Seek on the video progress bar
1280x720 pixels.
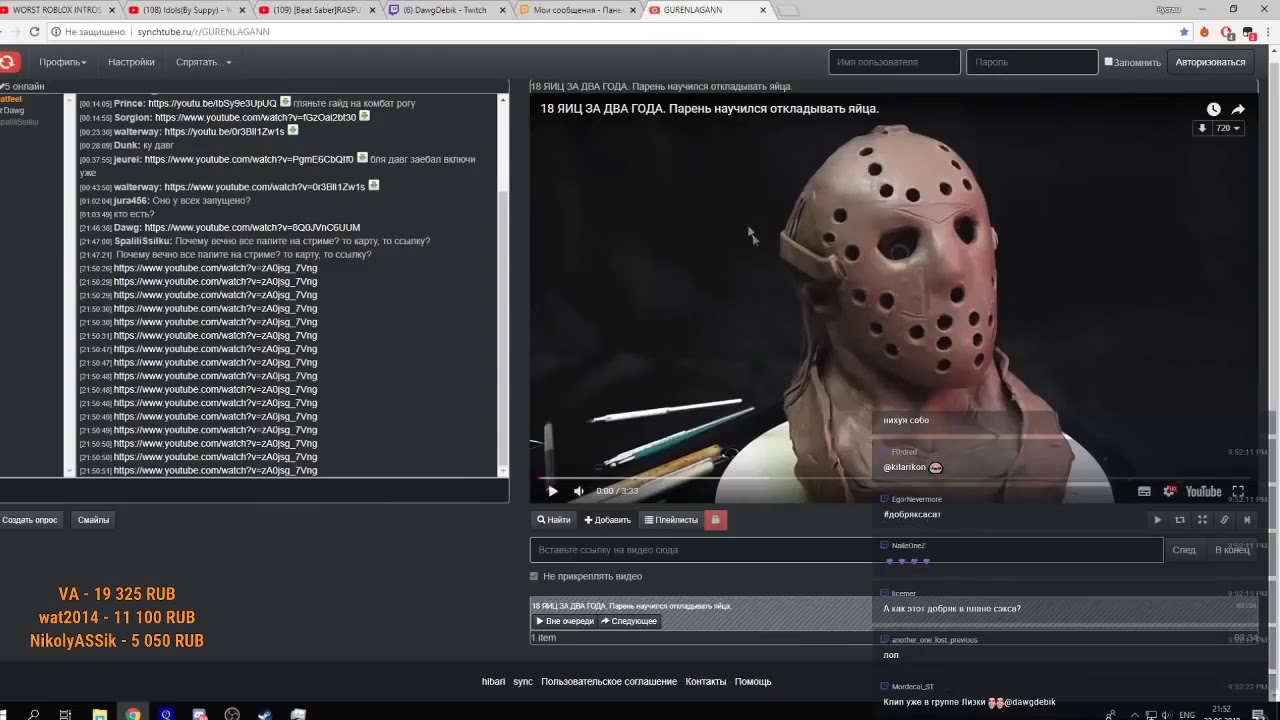tap(894, 477)
